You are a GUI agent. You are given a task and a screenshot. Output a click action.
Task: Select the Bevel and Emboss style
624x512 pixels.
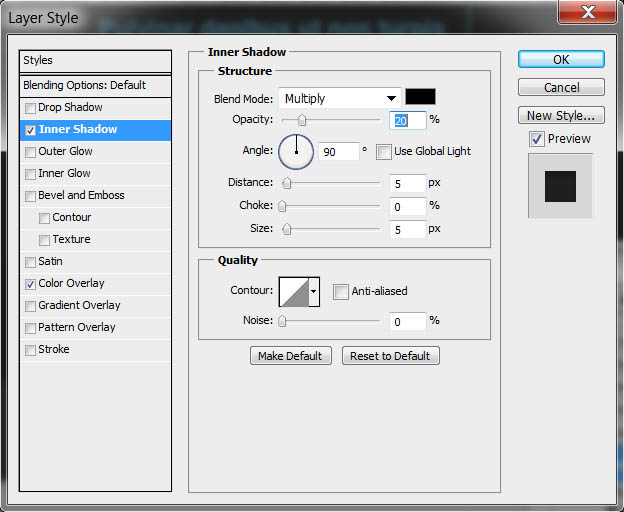(81, 195)
